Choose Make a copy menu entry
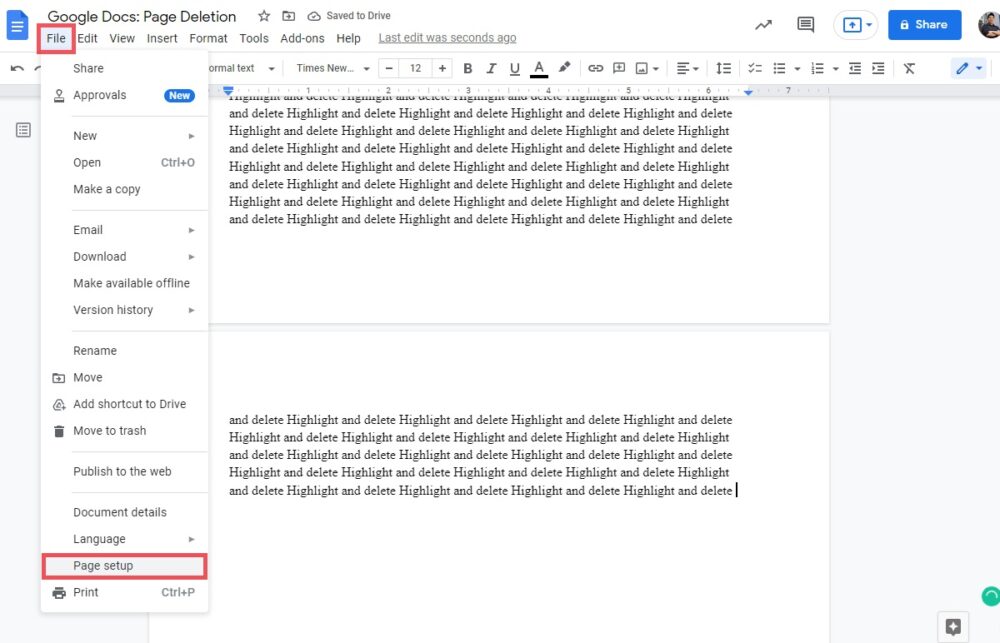 107,189
